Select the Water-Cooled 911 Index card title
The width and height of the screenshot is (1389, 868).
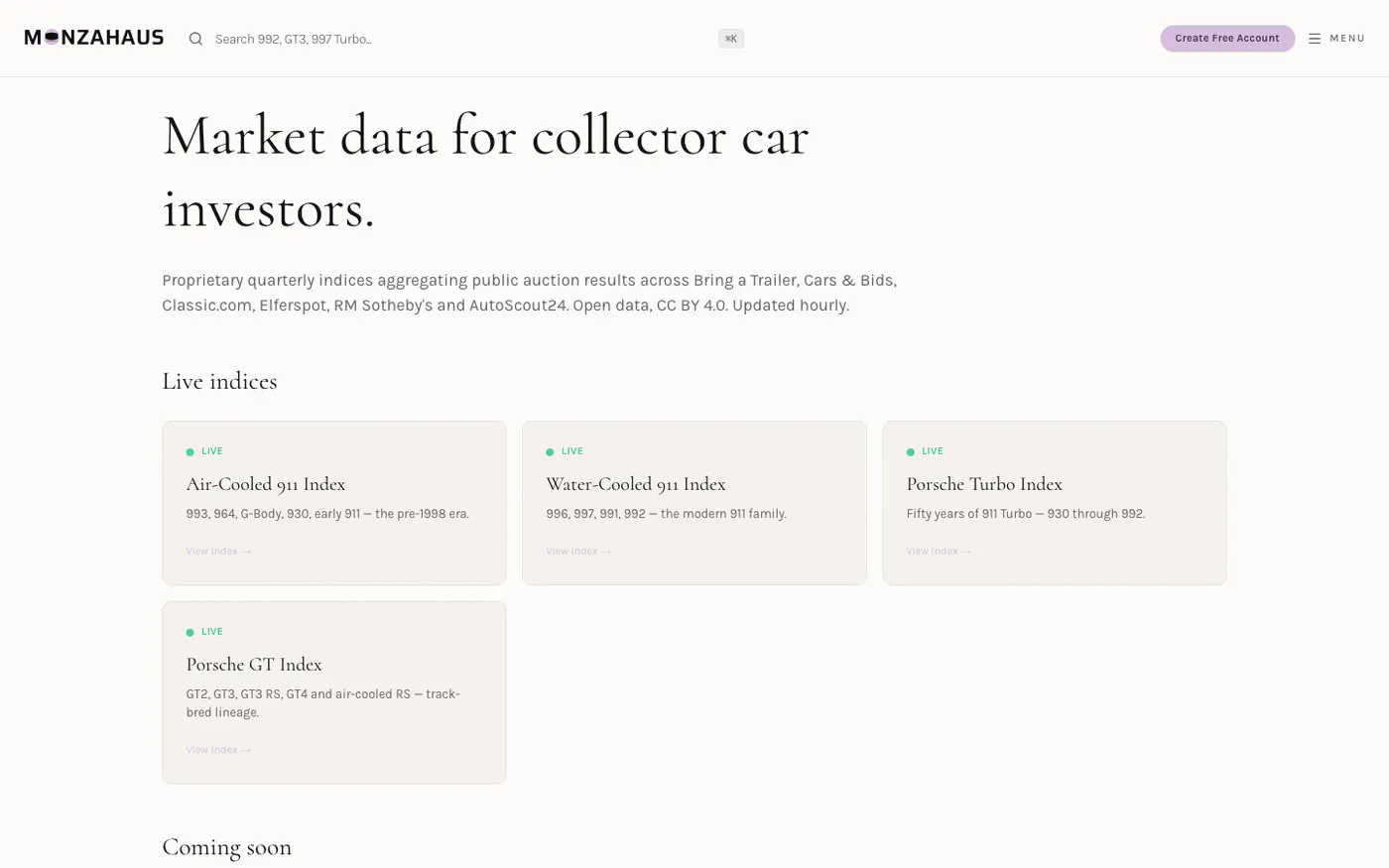tap(636, 484)
